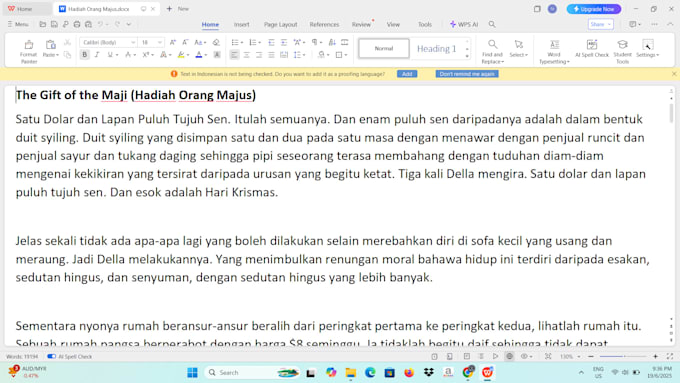
Task: Click the Open folder icon in quick access
Action: coord(42,24)
